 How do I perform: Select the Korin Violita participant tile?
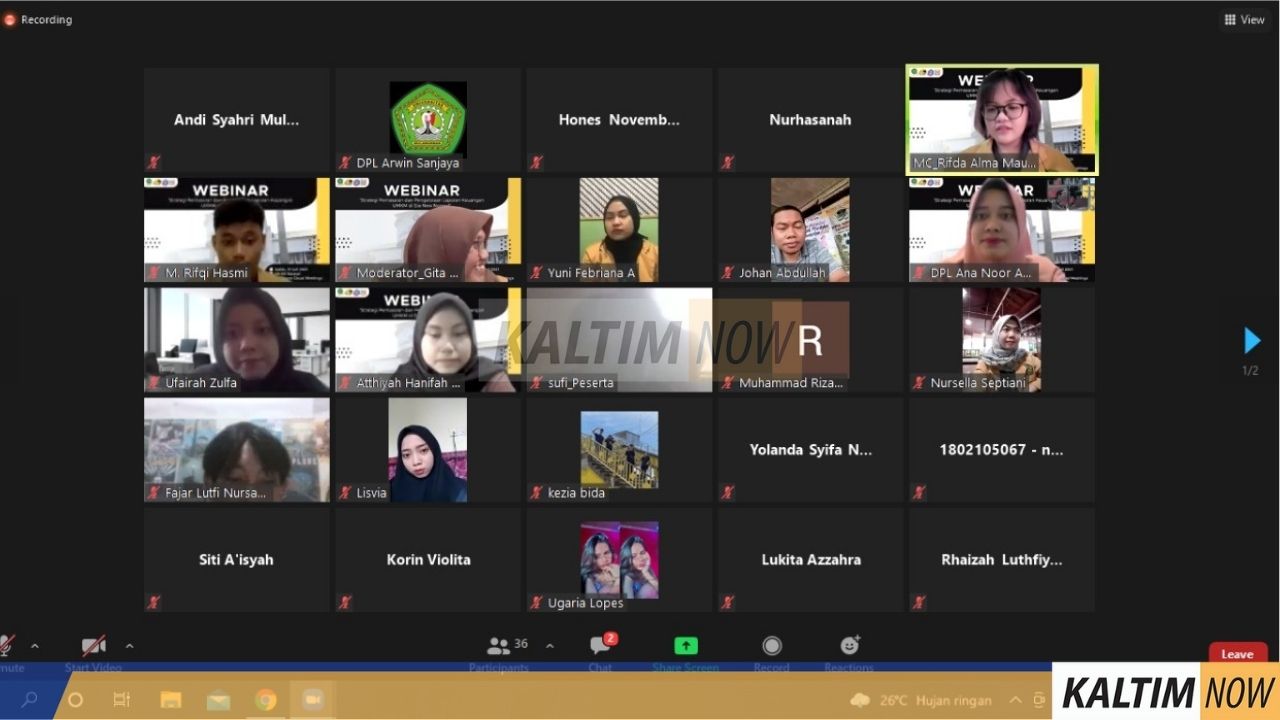pos(428,560)
